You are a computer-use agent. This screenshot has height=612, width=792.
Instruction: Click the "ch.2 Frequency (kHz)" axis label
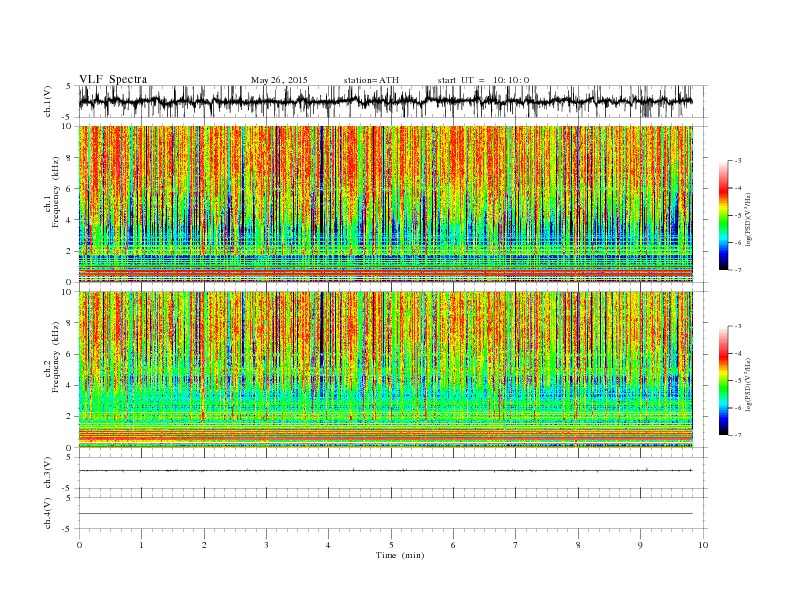click(x=52, y=357)
